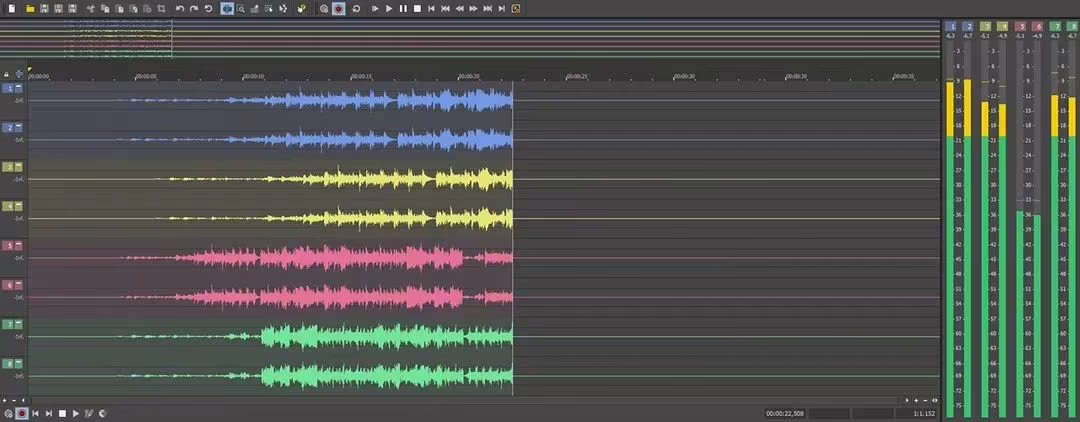Click meter channel label 3 in the meters panel
1080x422 pixels.
[985, 26]
